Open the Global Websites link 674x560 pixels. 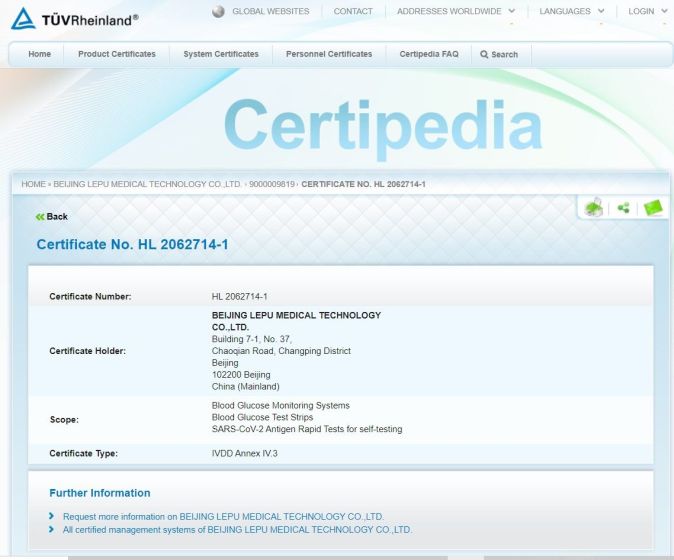click(x=271, y=11)
